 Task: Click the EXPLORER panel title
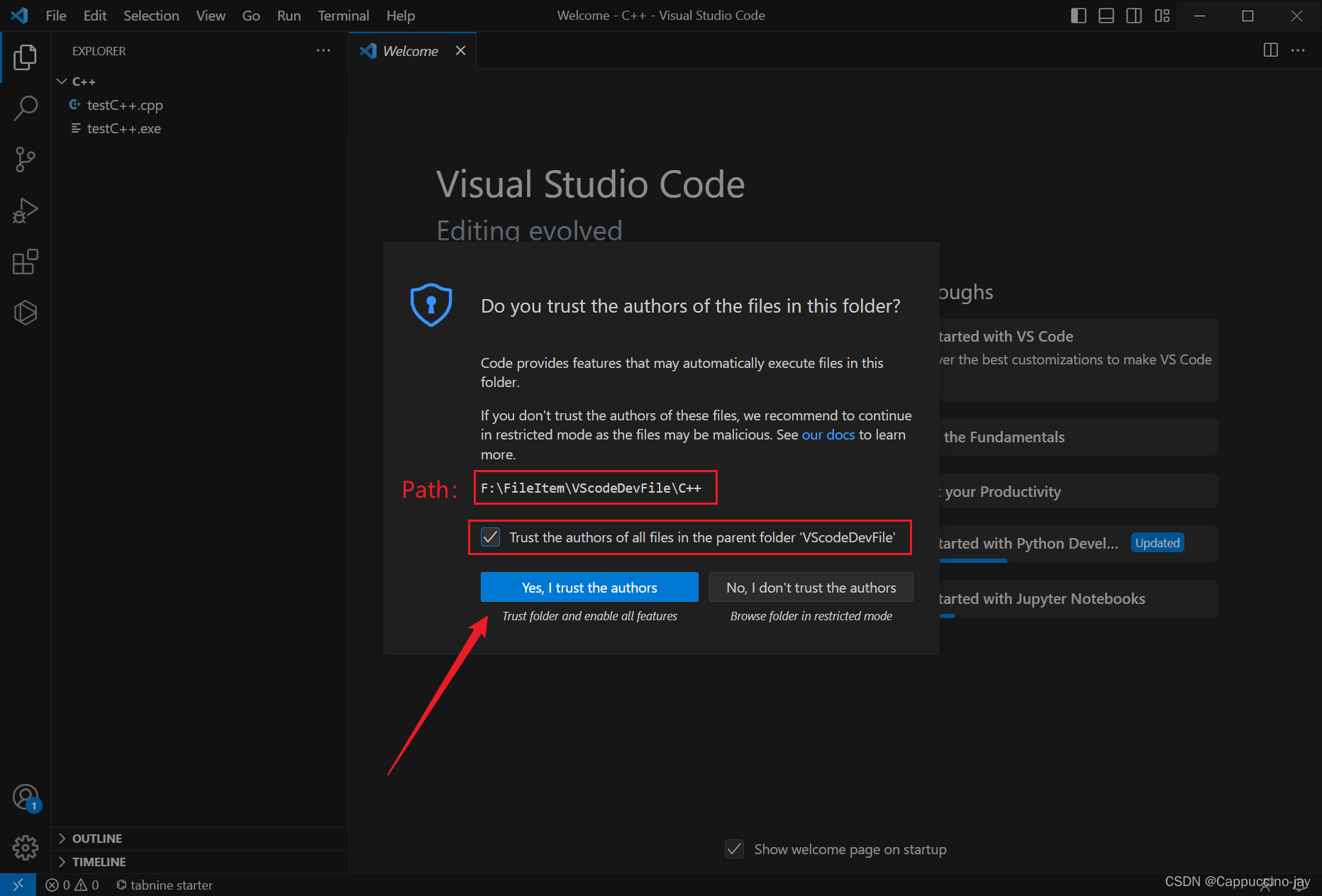tap(99, 51)
